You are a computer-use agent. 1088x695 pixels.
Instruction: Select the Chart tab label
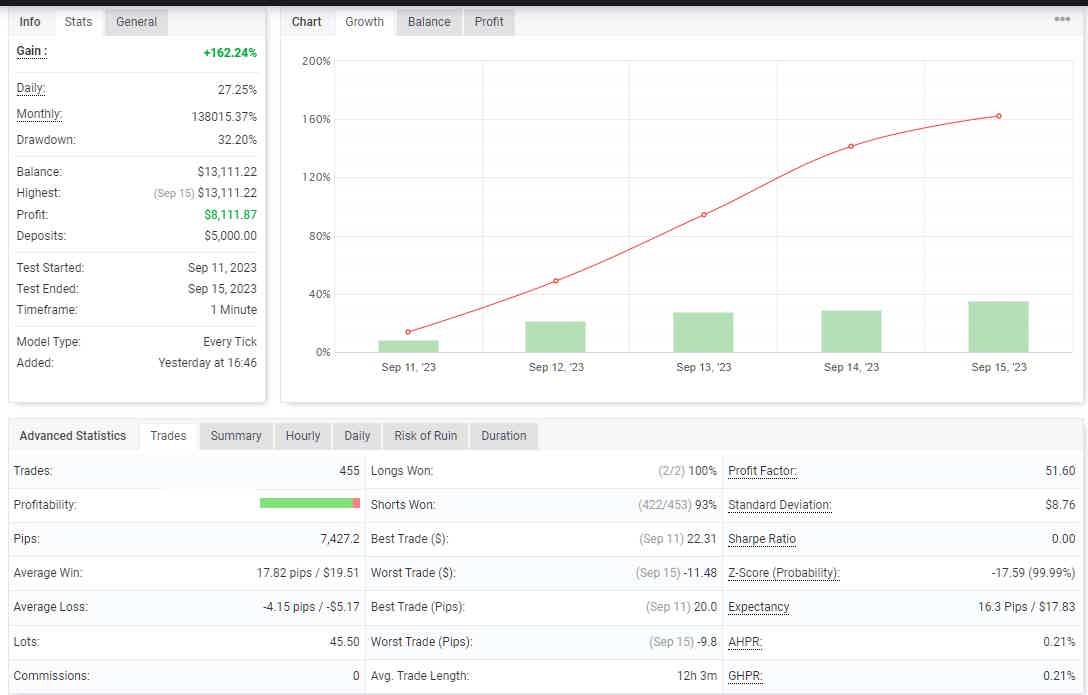306,22
